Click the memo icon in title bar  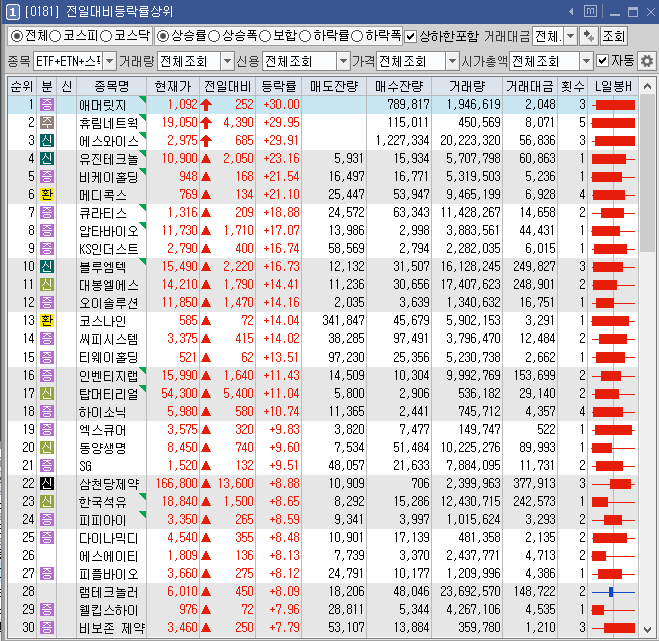point(590,11)
